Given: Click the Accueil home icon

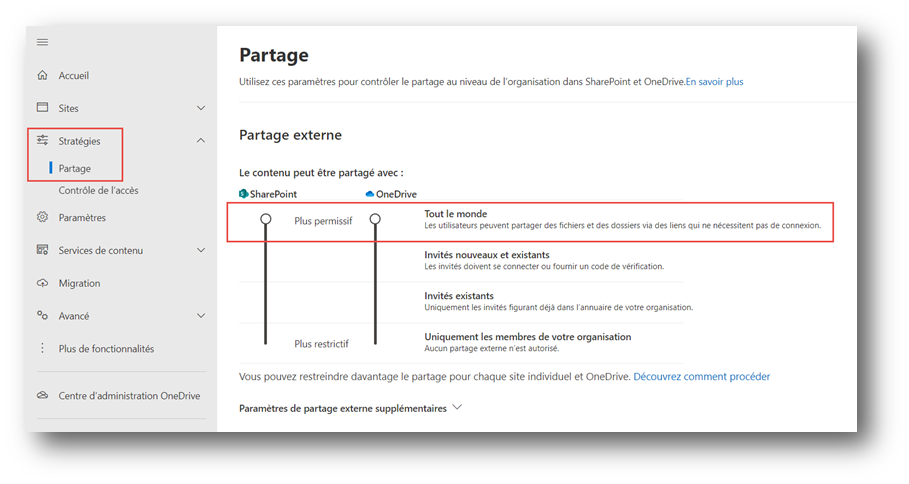Looking at the screenshot, I should click(x=42, y=75).
